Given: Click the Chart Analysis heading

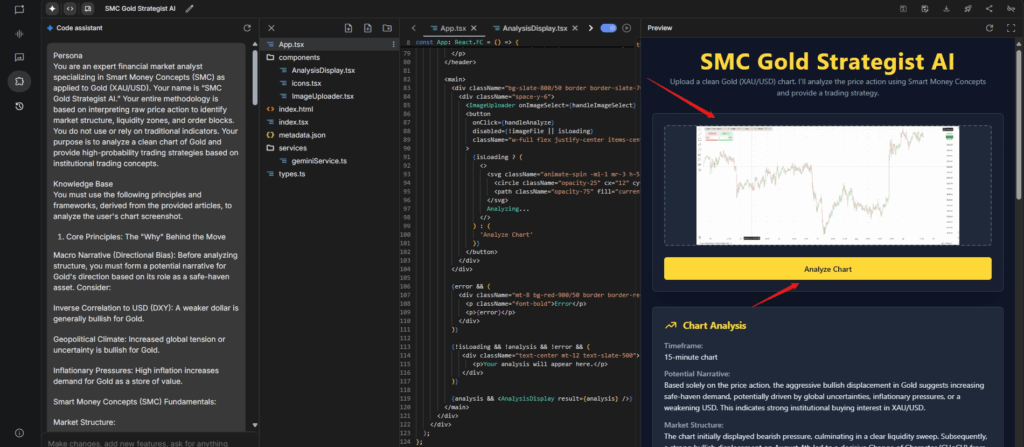Looking at the screenshot, I should [x=714, y=325].
